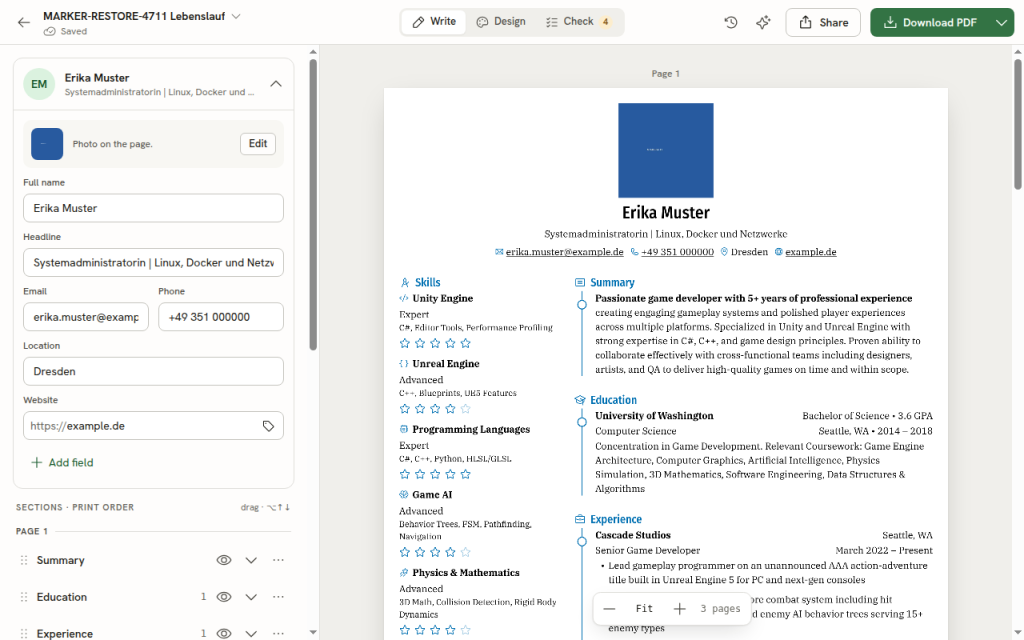This screenshot has height=640, width=1024.
Task: Click the +49 351 000000 phone link
Action: click(x=677, y=252)
